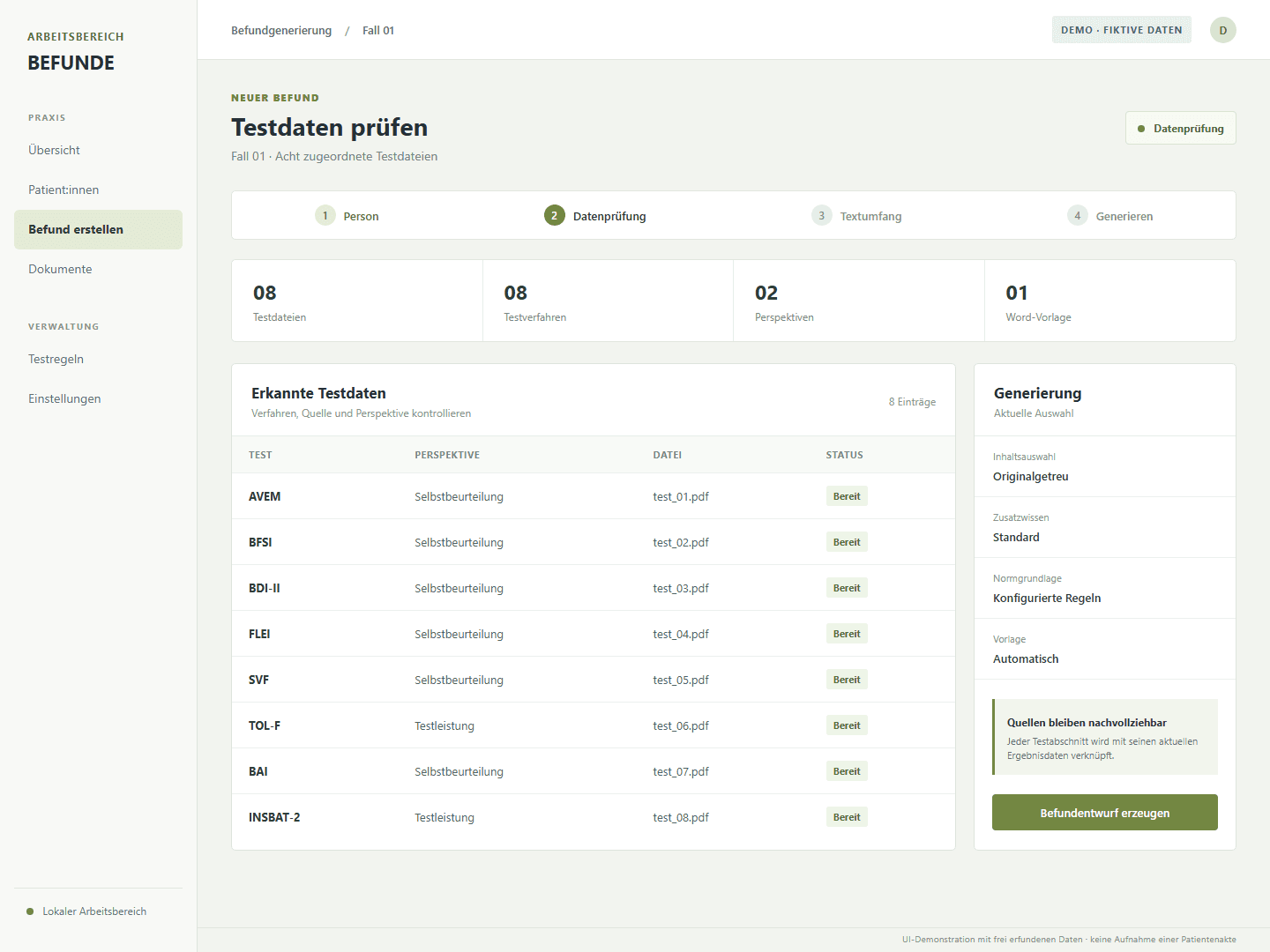This screenshot has width=1270, height=952.
Task: Click the Datenprüfung status pill in the header
Action: [x=1181, y=128]
